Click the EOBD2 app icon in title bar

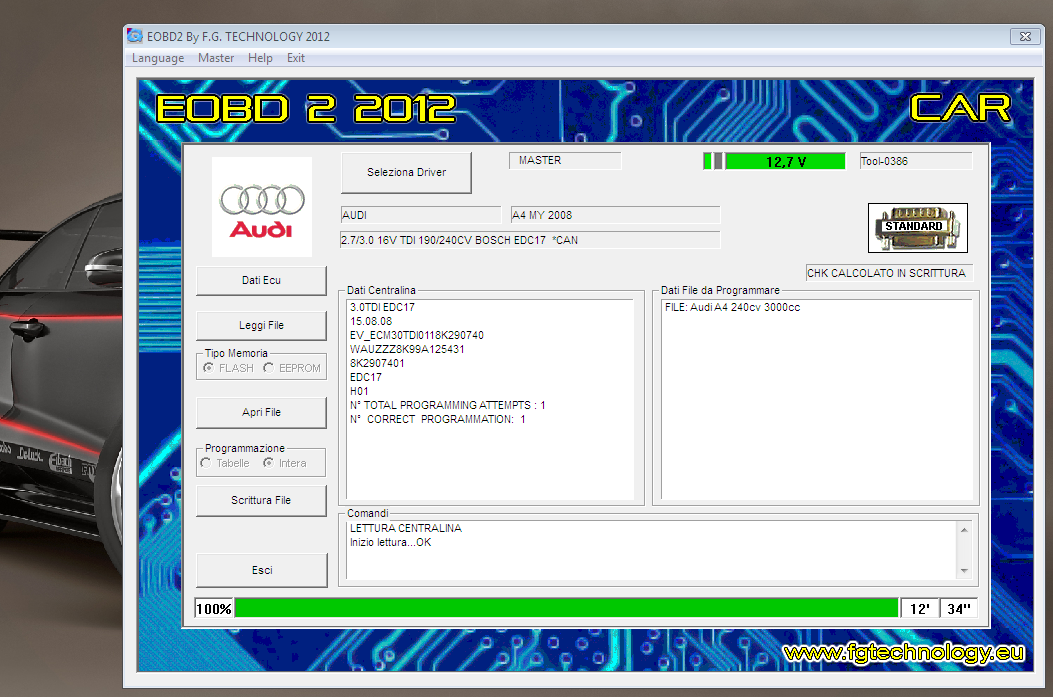[135, 36]
